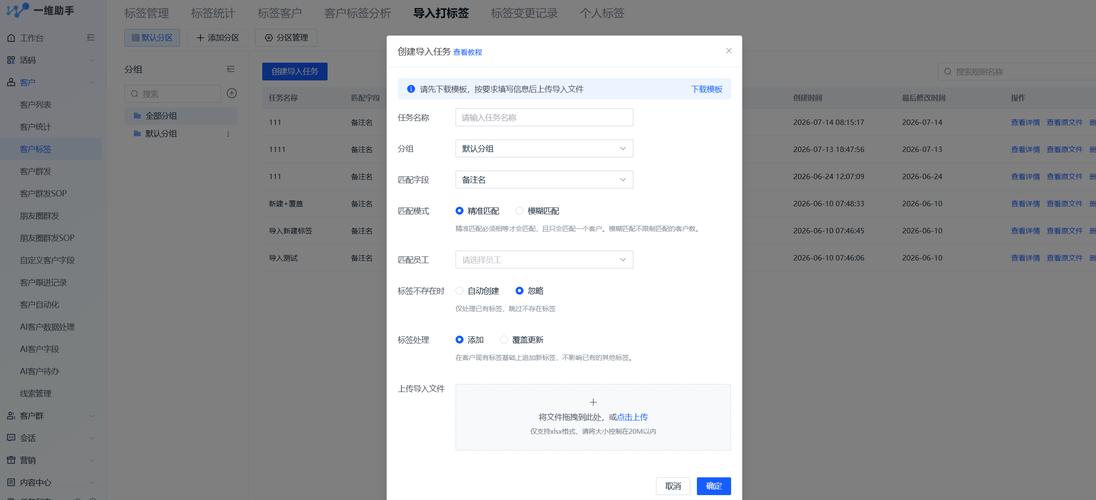This screenshot has width=1096, height=500.
Task: Open the 查看教程 tutorial link
Action: pos(468,52)
